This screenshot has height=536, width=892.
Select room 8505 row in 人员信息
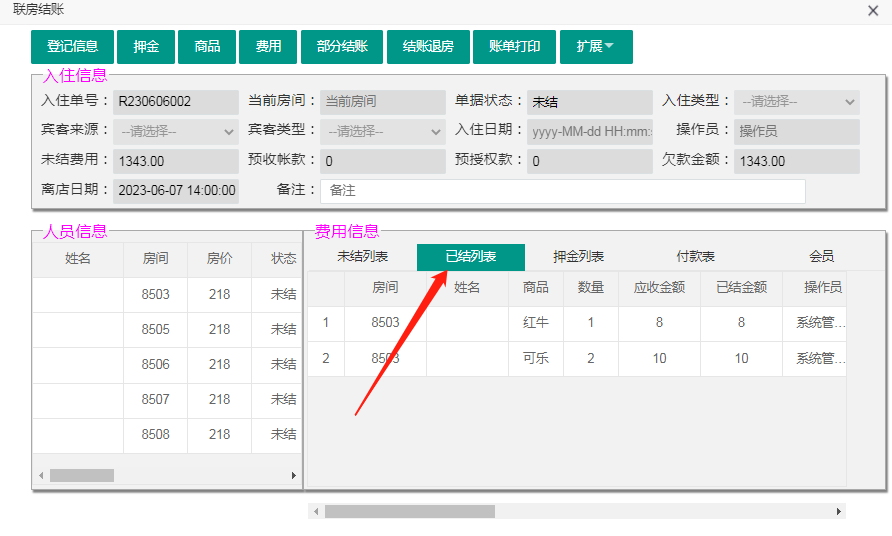(x=155, y=329)
